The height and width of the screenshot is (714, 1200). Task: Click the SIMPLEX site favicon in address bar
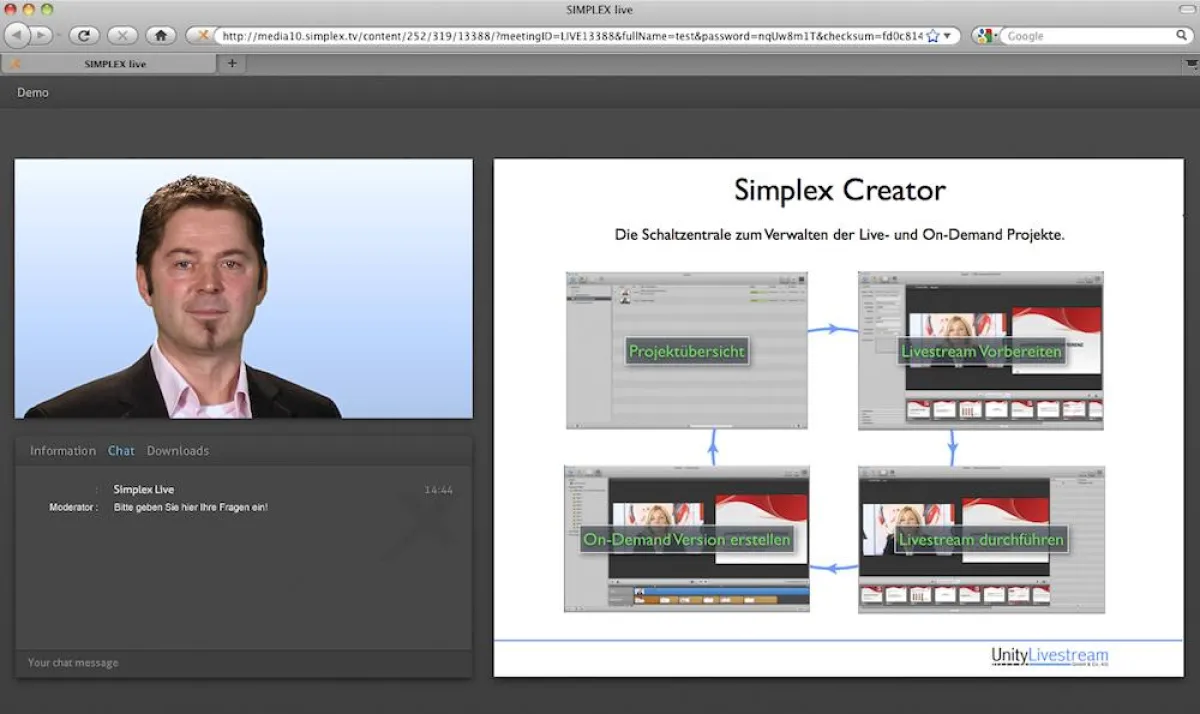pyautogui.click(x=205, y=35)
